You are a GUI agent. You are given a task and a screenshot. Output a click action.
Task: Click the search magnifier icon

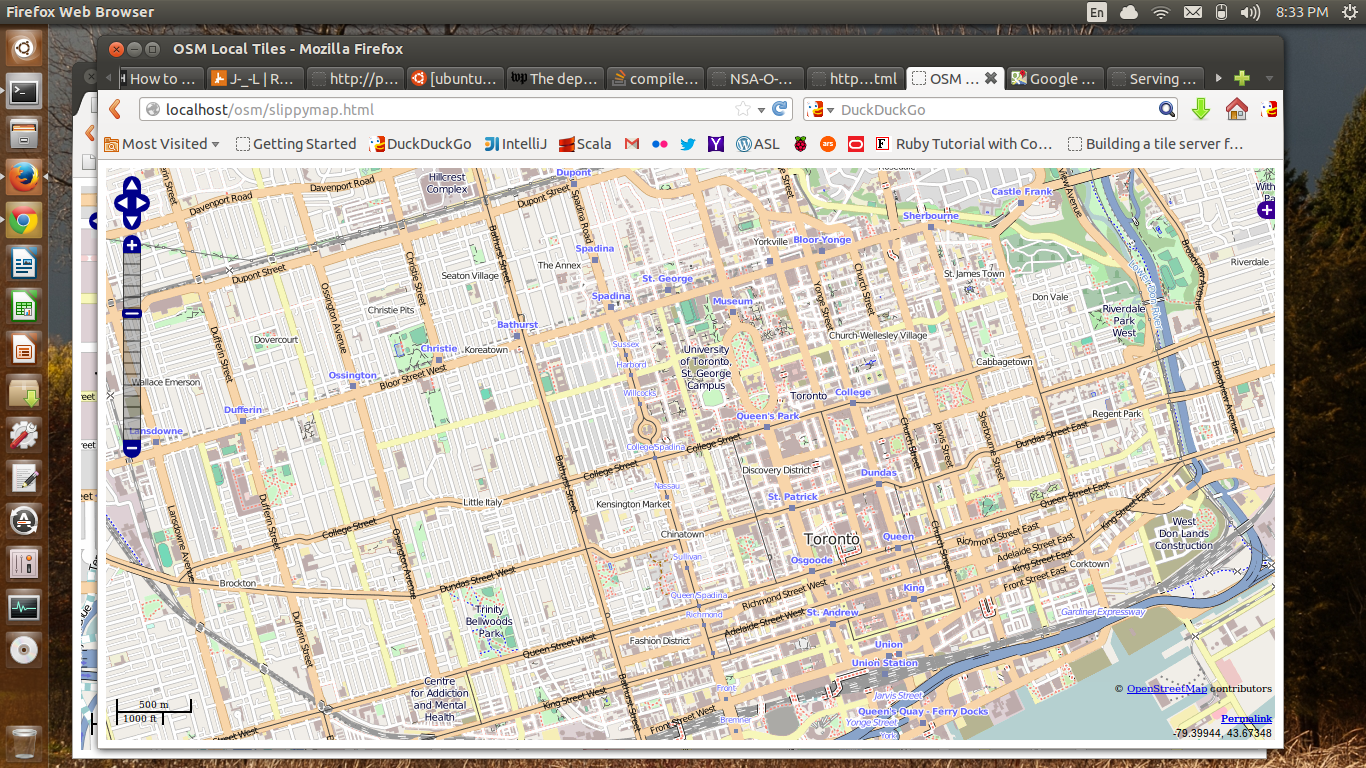point(1167,109)
